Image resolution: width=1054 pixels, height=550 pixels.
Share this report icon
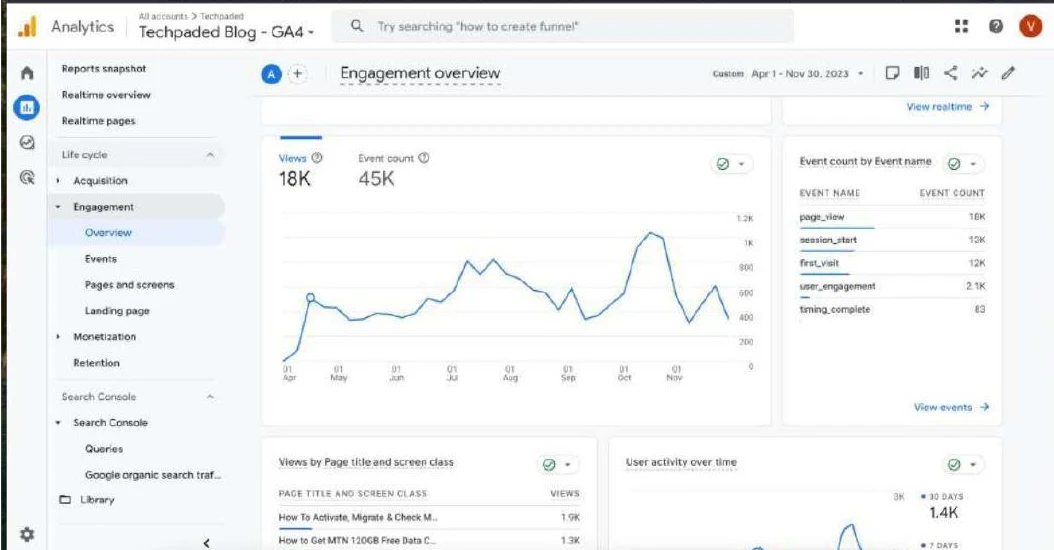pyautogui.click(x=950, y=73)
